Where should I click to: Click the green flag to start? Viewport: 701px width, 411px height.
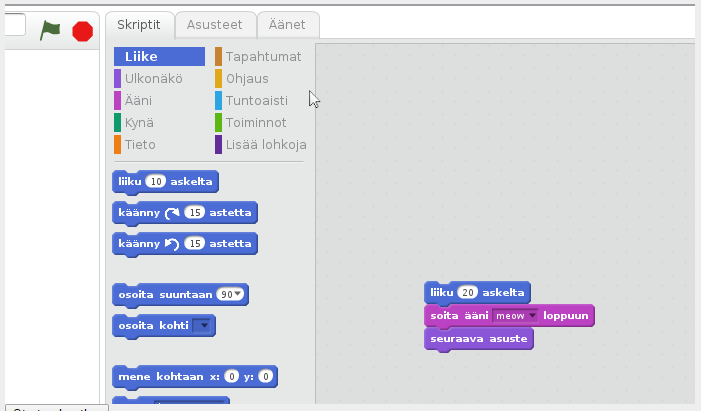pos(50,30)
